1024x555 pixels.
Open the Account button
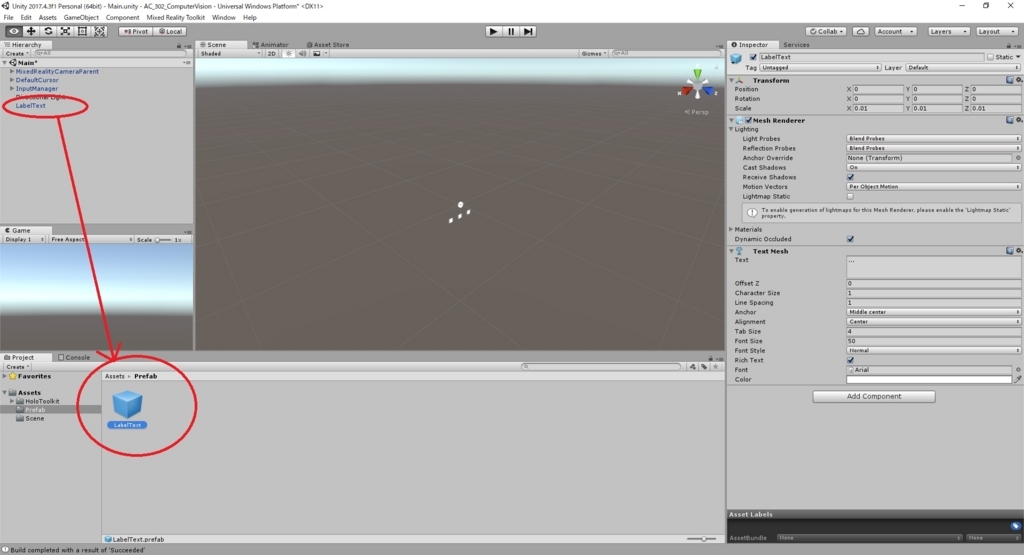point(895,31)
